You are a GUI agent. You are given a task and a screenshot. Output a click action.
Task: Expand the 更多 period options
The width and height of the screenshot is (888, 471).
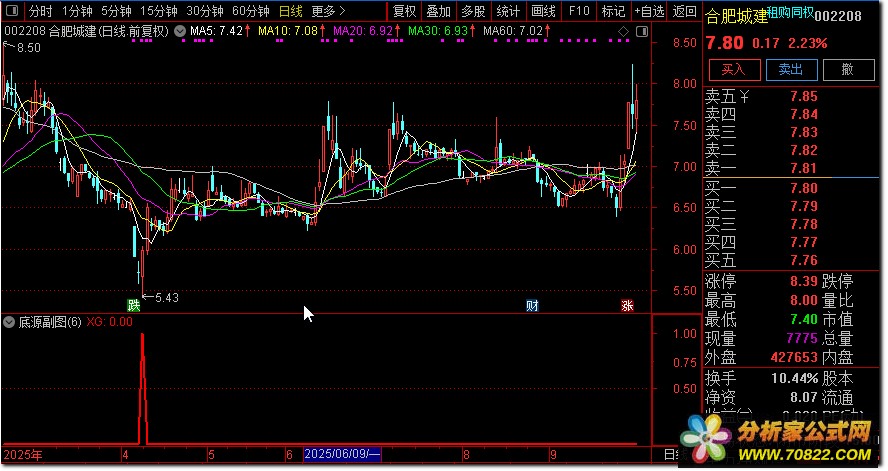(x=327, y=12)
